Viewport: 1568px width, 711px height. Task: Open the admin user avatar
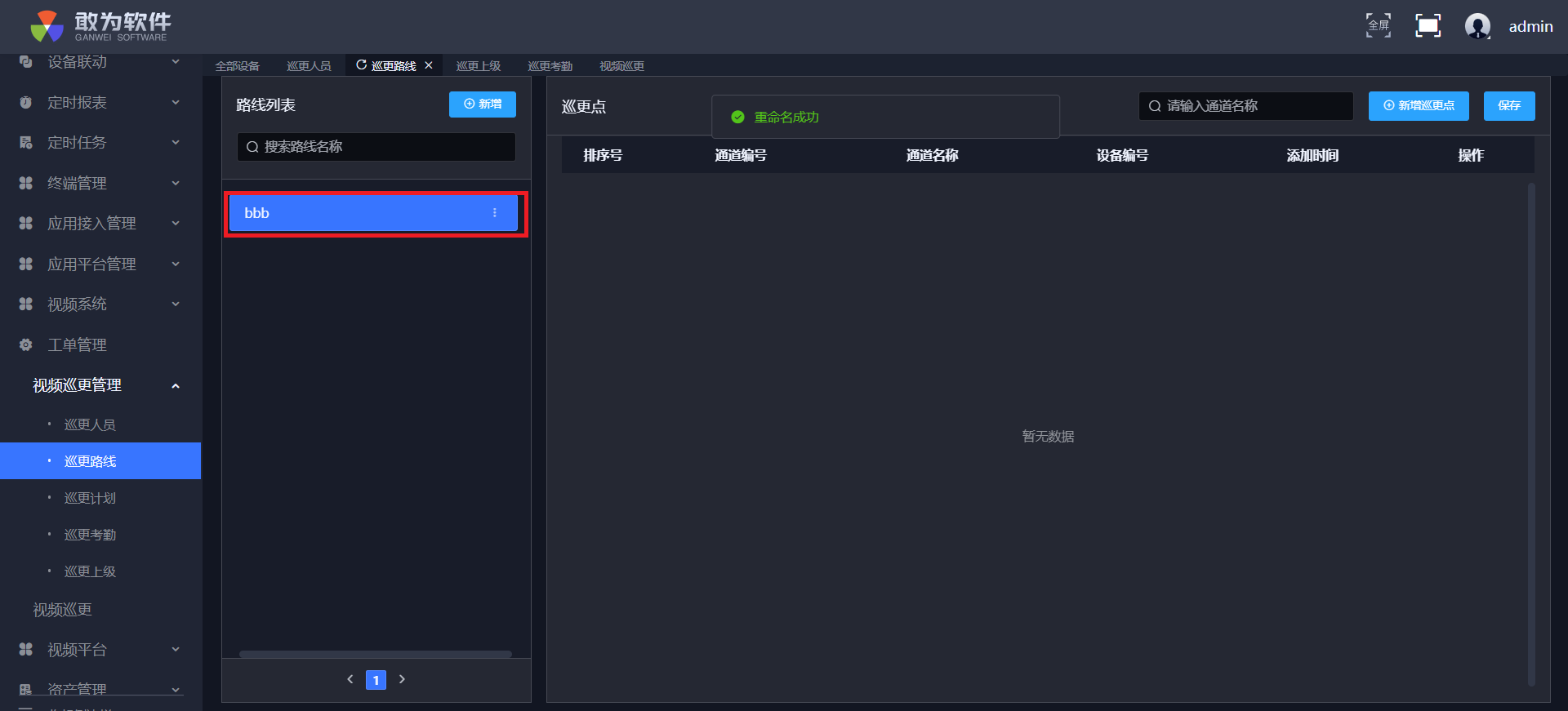1477,26
